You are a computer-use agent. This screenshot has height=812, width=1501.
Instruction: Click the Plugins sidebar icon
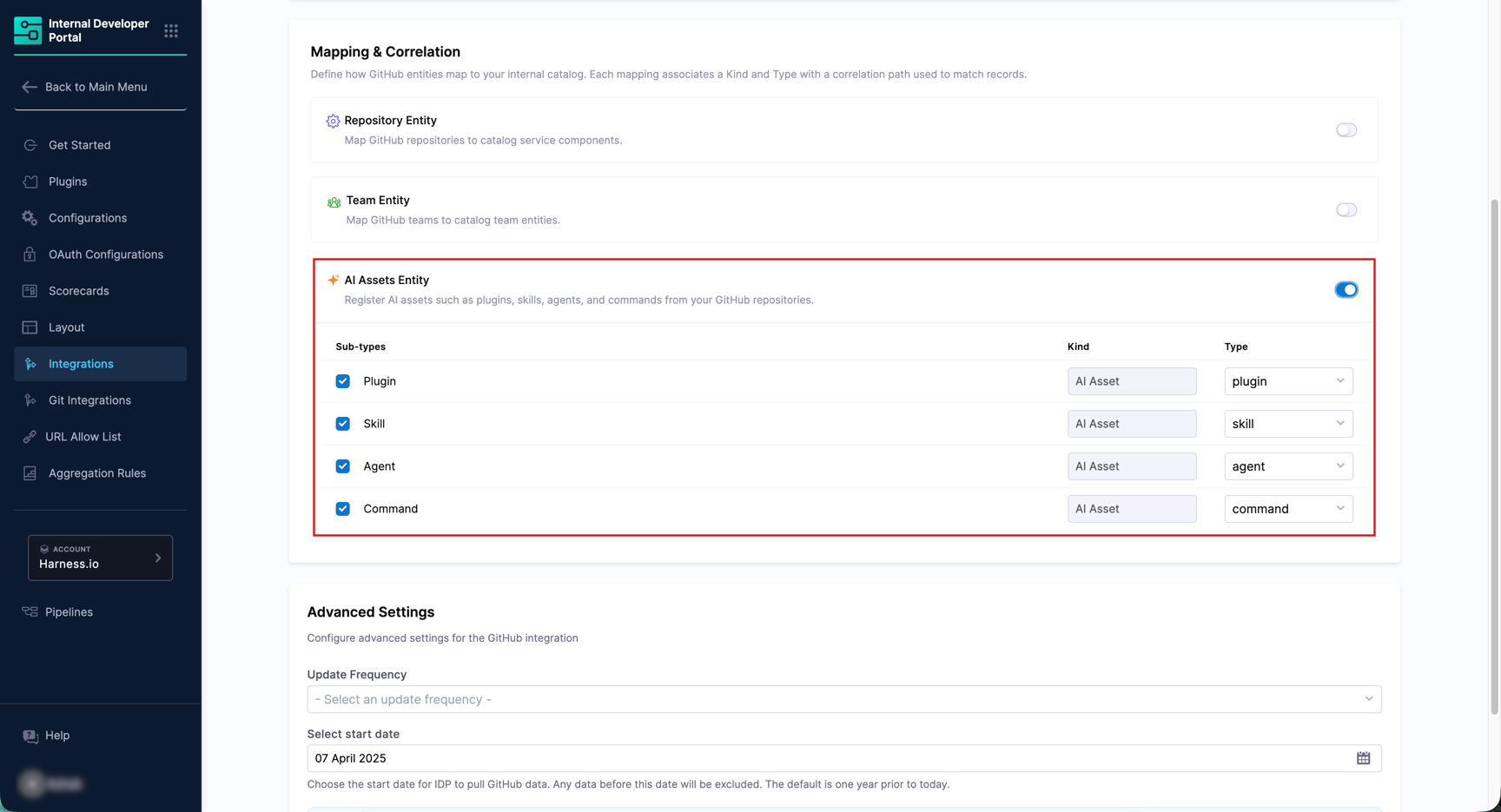(x=30, y=182)
